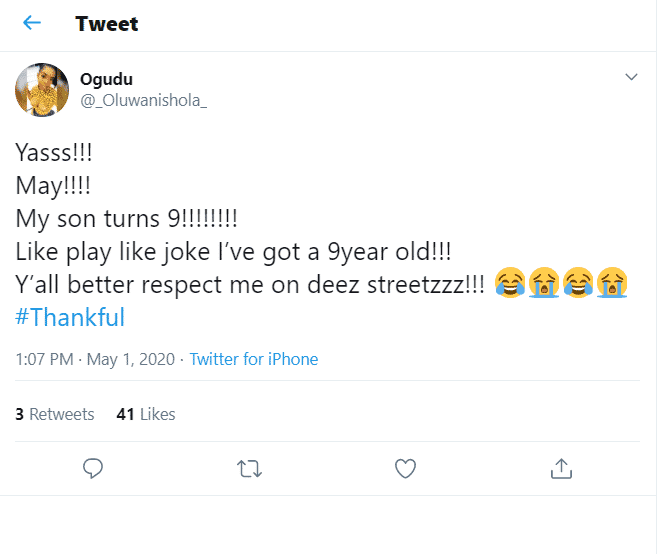The height and width of the screenshot is (554, 657).
Task: Open the share tweet icon
Action: pyautogui.click(x=561, y=467)
